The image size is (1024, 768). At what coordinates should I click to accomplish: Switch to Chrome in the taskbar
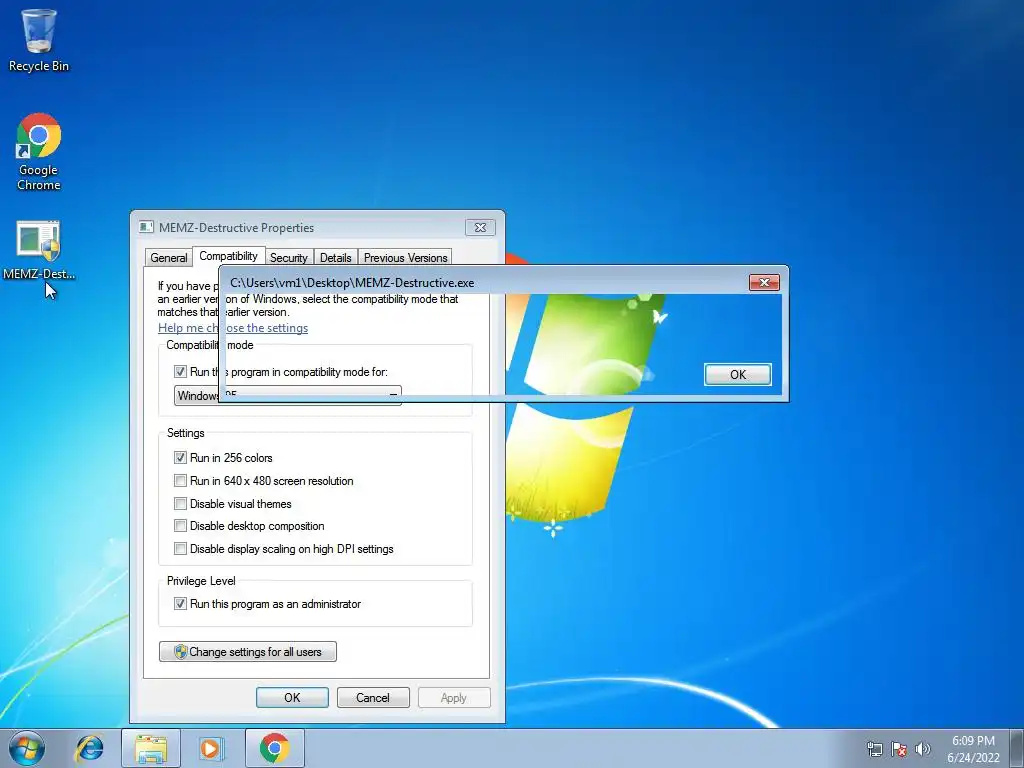(274, 748)
